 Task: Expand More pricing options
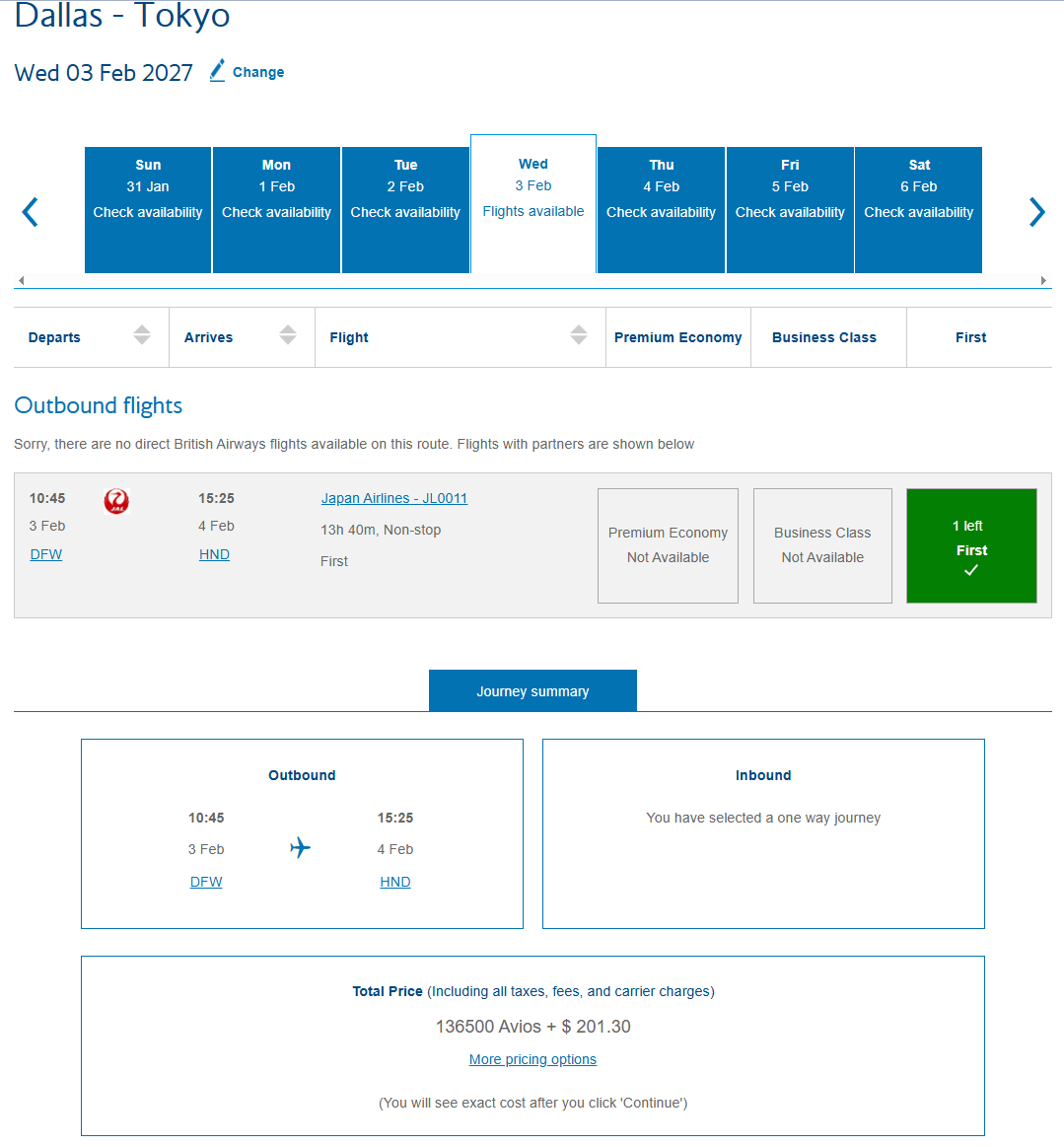point(532,1059)
